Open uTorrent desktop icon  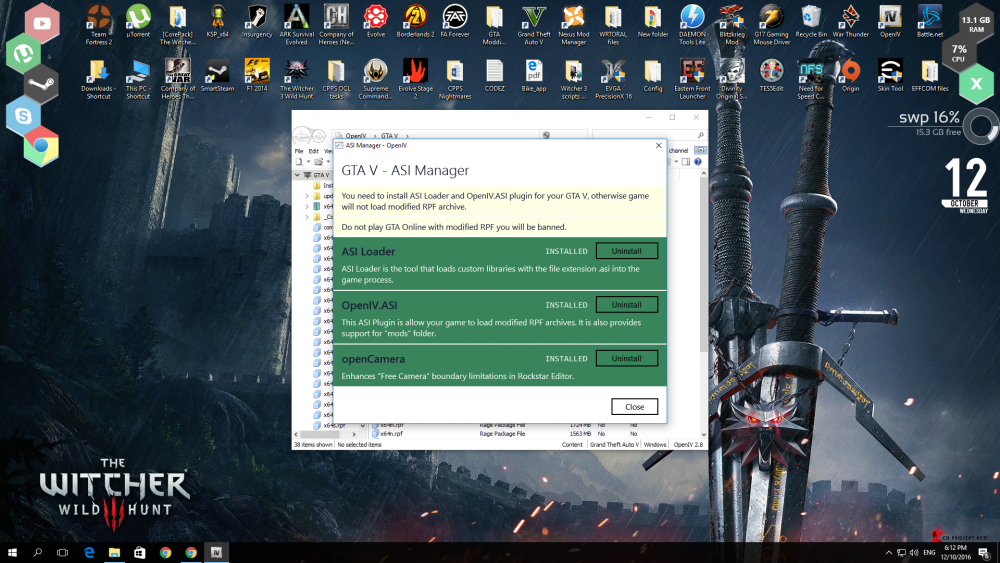click(138, 22)
